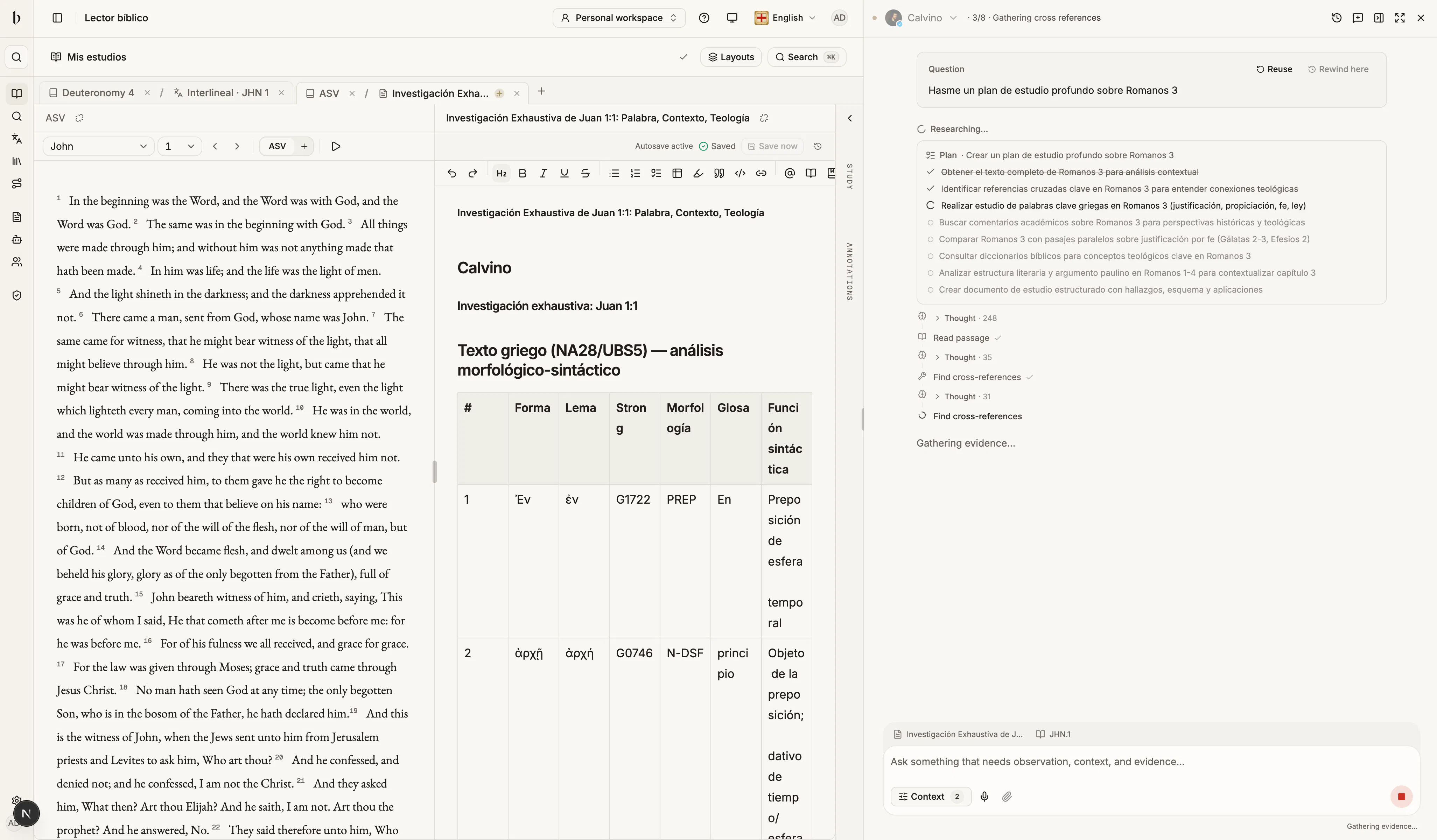1437x840 pixels.
Task: Attach a file with the paperclip
Action: [x=1007, y=797]
